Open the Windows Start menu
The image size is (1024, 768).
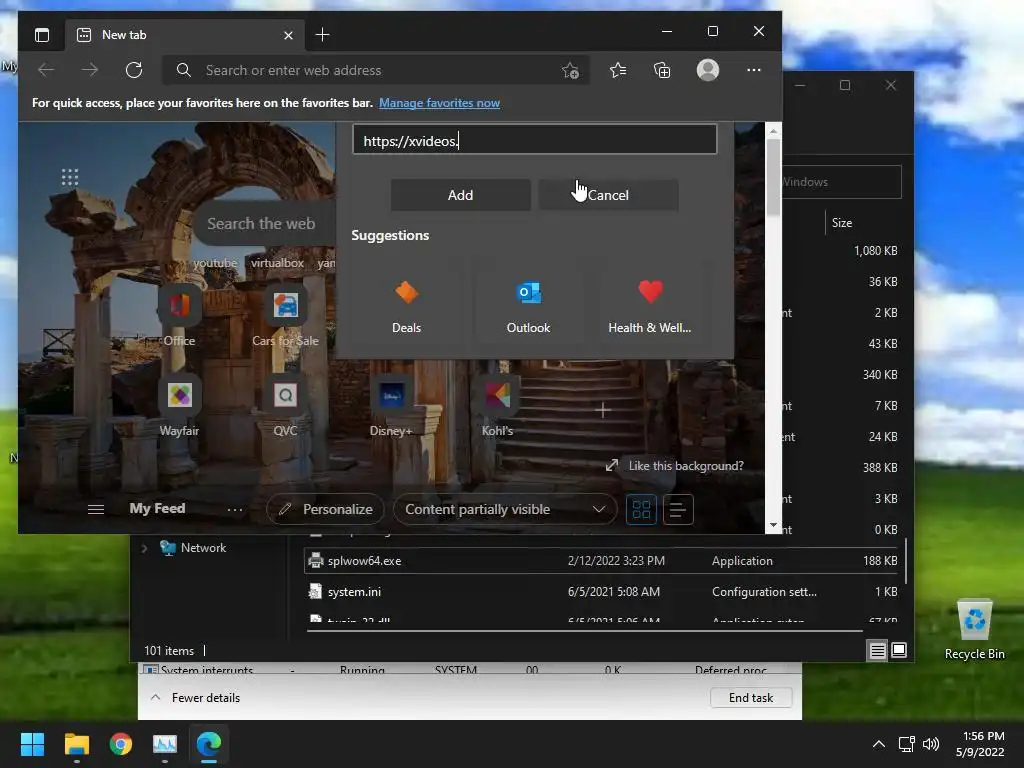pos(32,744)
